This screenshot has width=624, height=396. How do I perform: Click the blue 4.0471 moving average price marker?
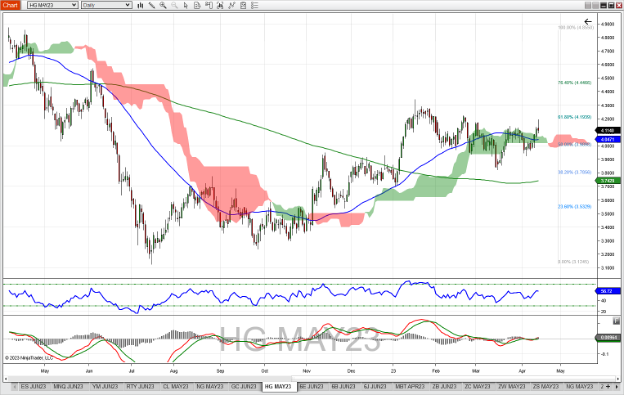[x=608, y=140]
